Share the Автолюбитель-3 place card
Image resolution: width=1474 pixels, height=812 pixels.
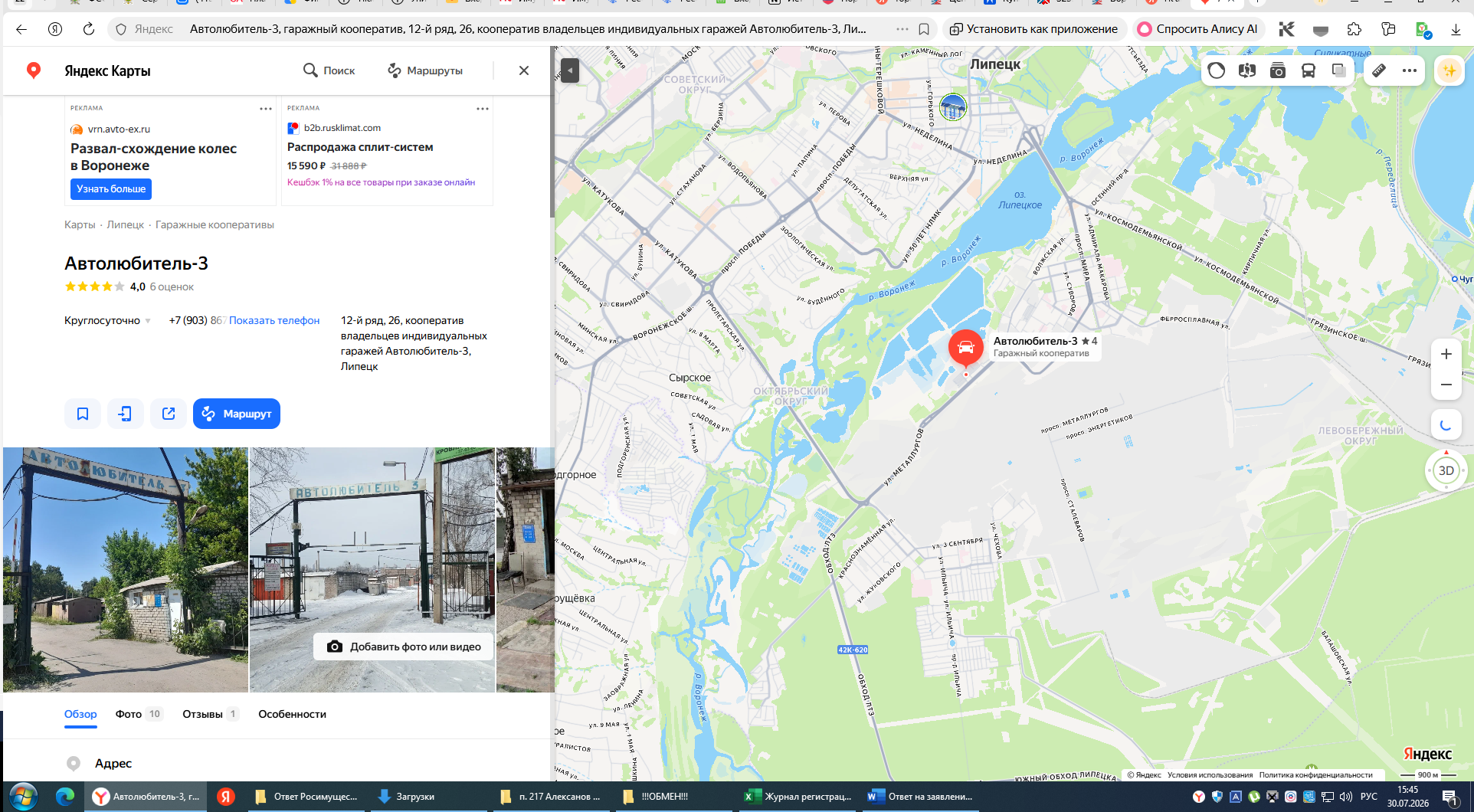pos(169,414)
